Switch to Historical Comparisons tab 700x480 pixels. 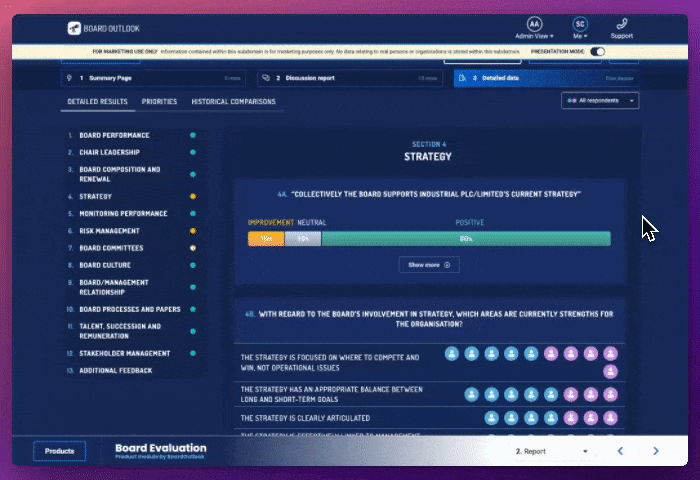[235, 102]
